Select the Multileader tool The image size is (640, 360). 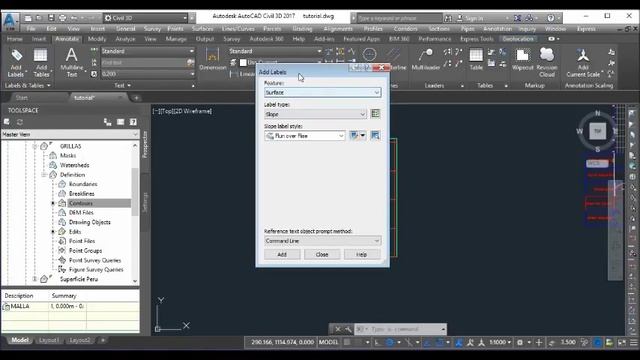pos(425,60)
